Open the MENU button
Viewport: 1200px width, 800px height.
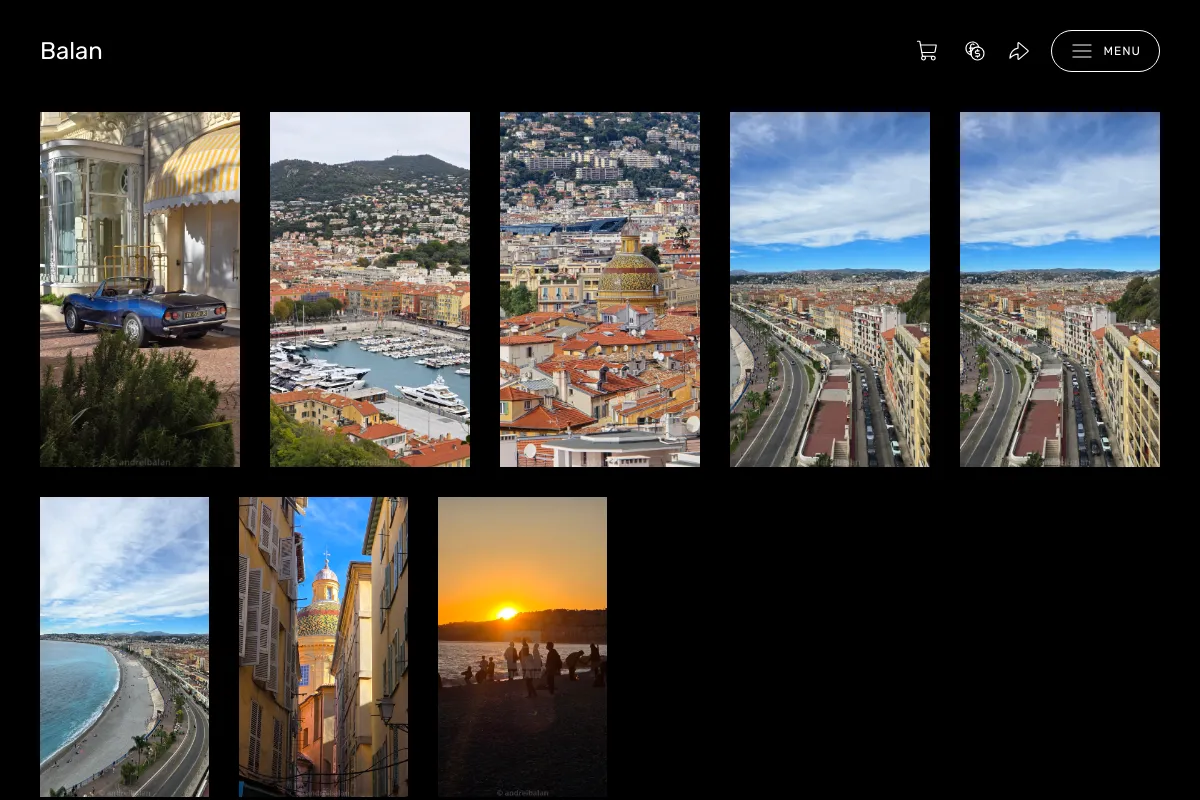click(x=1105, y=51)
